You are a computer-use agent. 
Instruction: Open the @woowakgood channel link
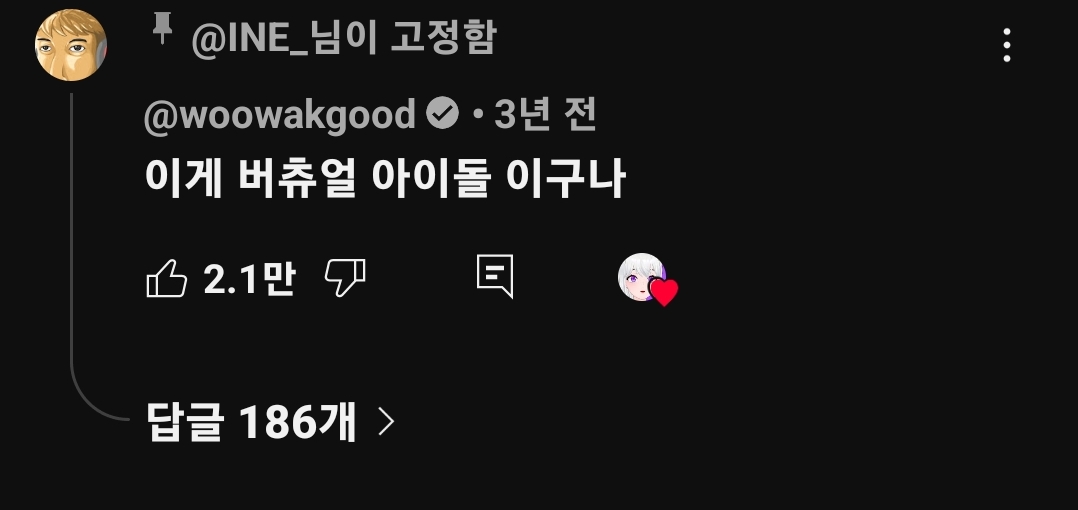pos(280,114)
